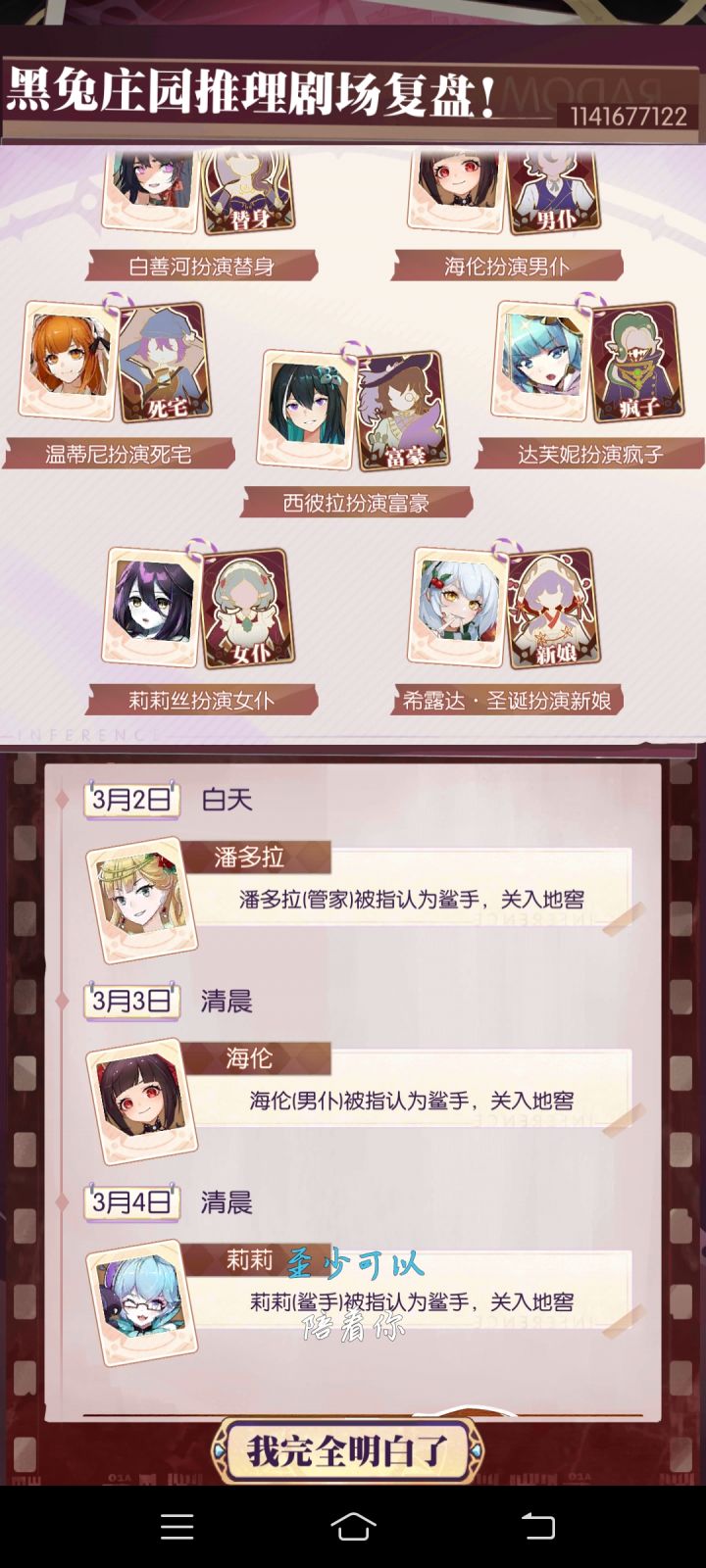The image size is (706, 1568).
Task: Tap the 富豪 role card
Action: pyautogui.click(x=402, y=412)
